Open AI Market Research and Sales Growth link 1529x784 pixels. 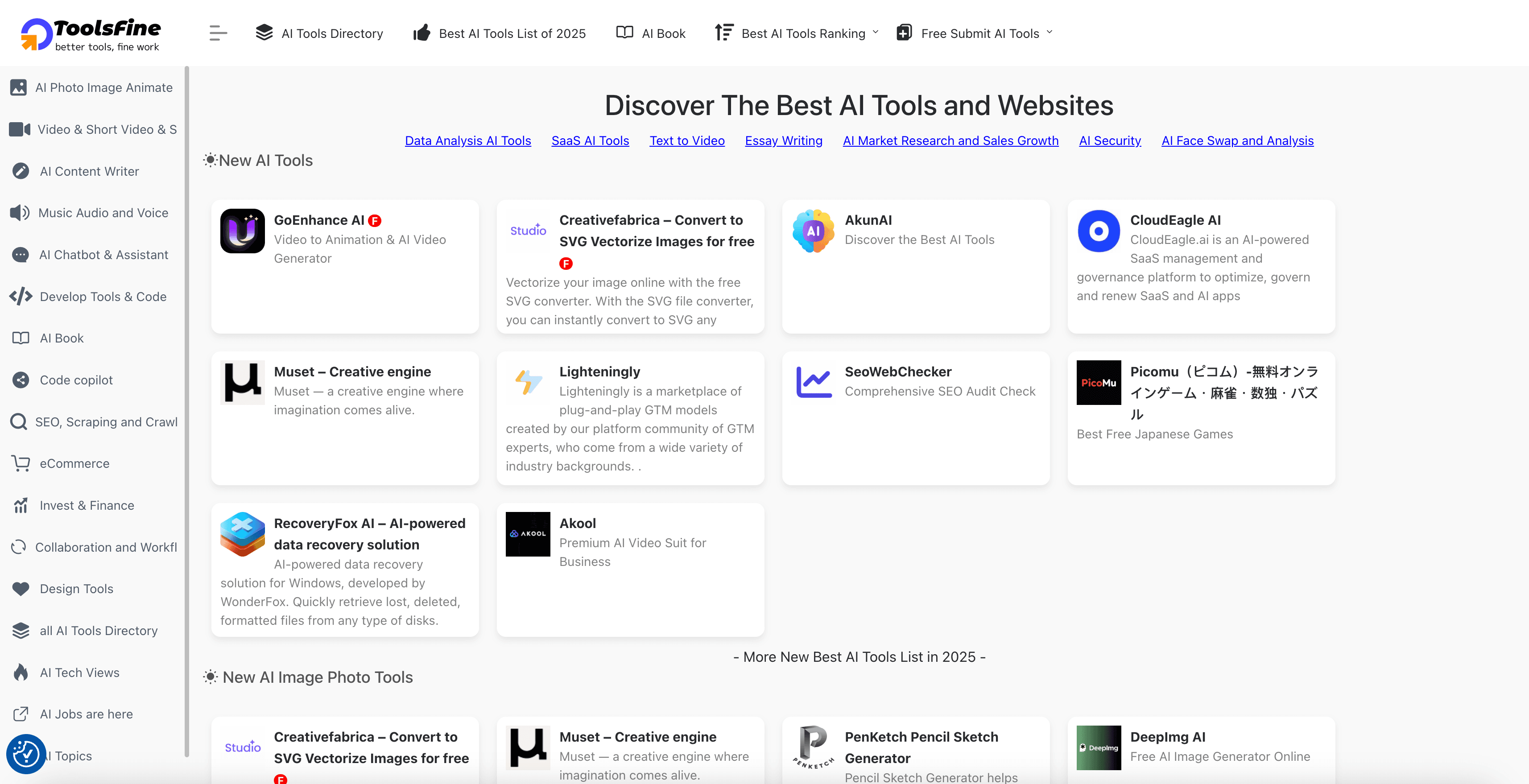point(950,140)
